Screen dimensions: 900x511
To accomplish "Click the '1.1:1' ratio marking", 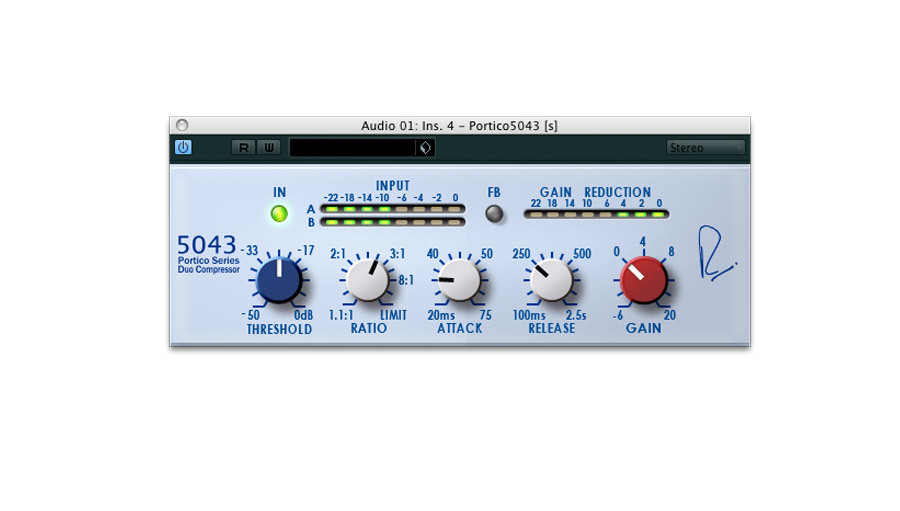I will coord(341,315).
